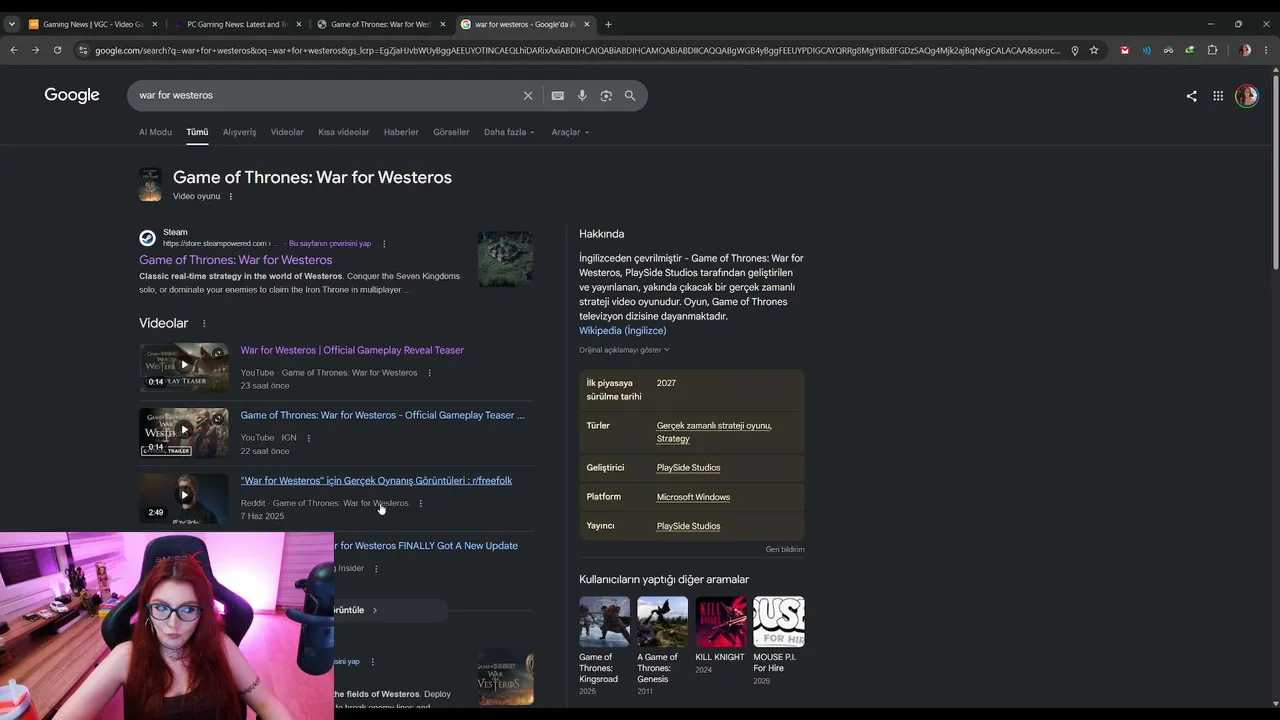Screen dimensions: 1280x720
Task: Open the browser extensions puzzle icon
Action: [x=1212, y=50]
